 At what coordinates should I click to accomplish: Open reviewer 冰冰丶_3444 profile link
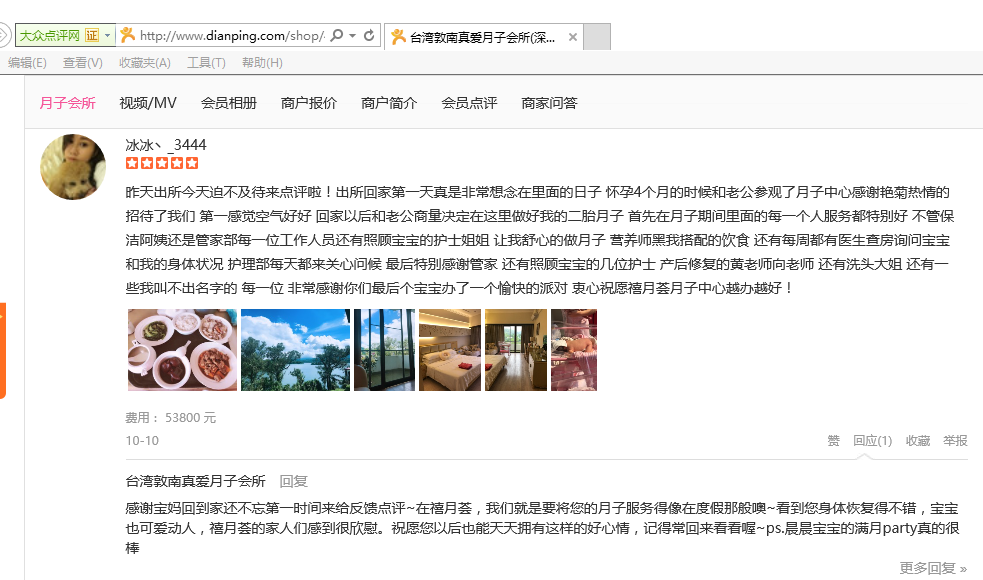166,145
